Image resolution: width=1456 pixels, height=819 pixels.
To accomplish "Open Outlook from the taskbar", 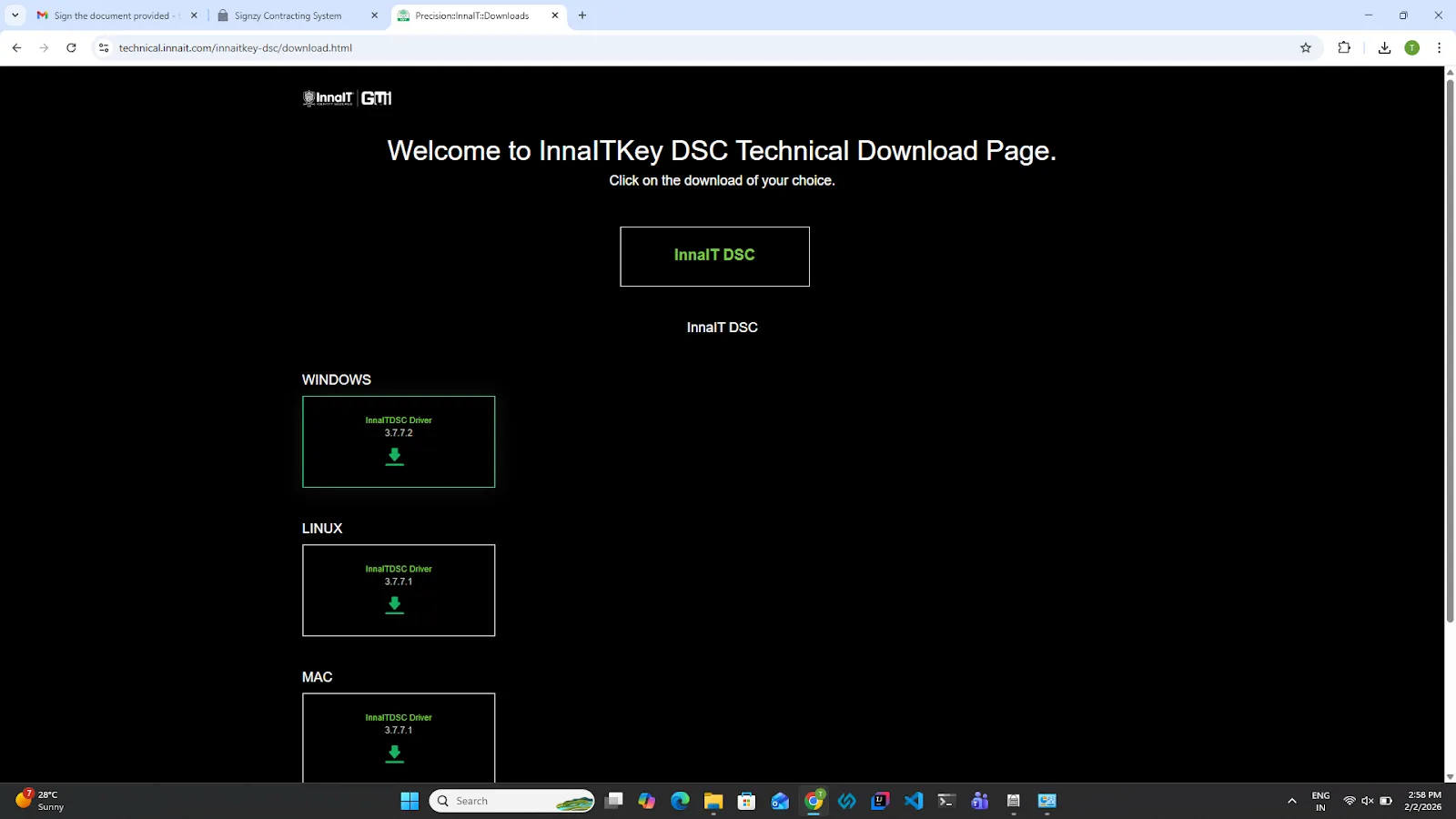I will point(780,801).
